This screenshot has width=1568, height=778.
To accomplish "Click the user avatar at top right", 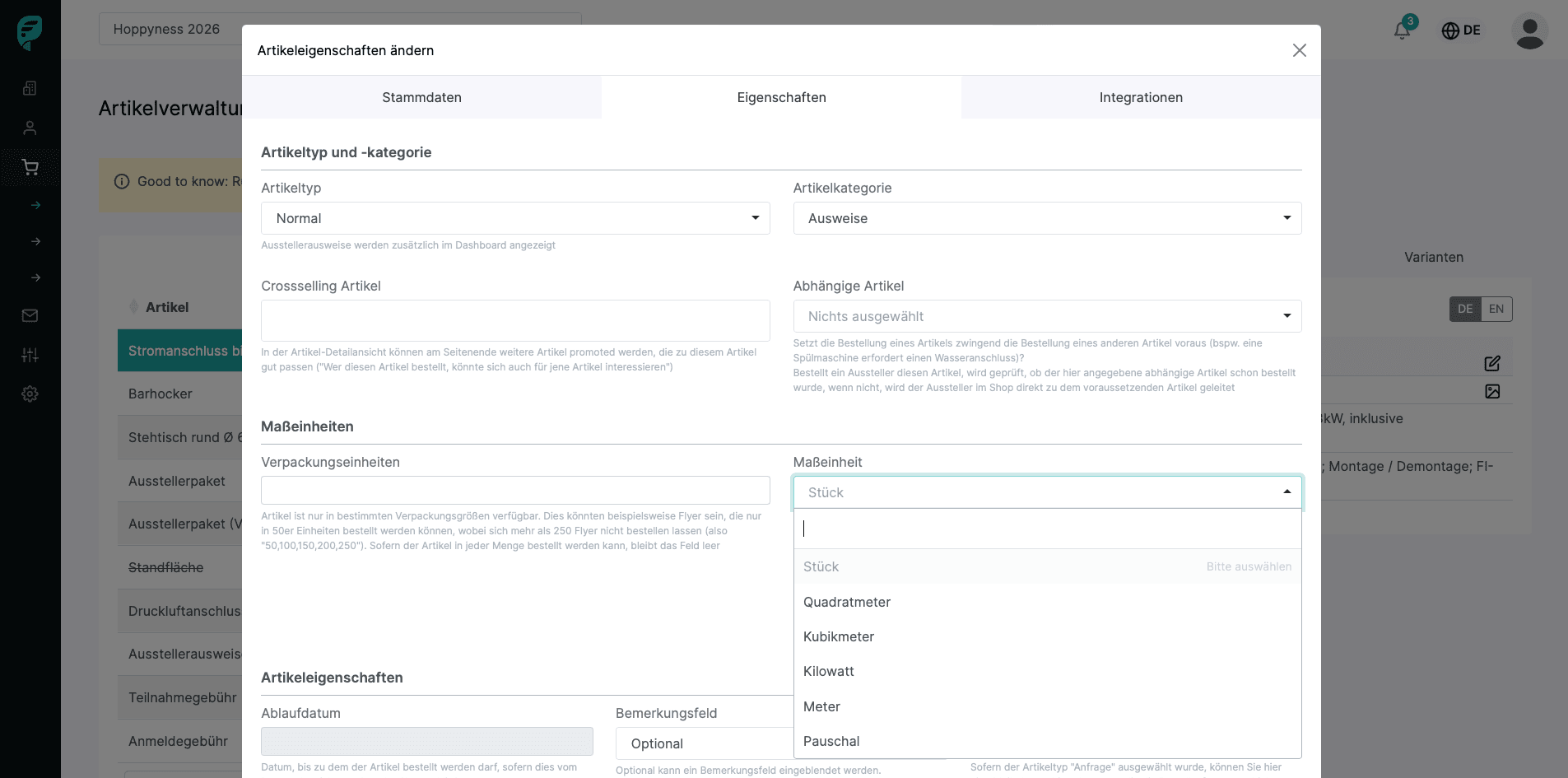I will [x=1529, y=31].
